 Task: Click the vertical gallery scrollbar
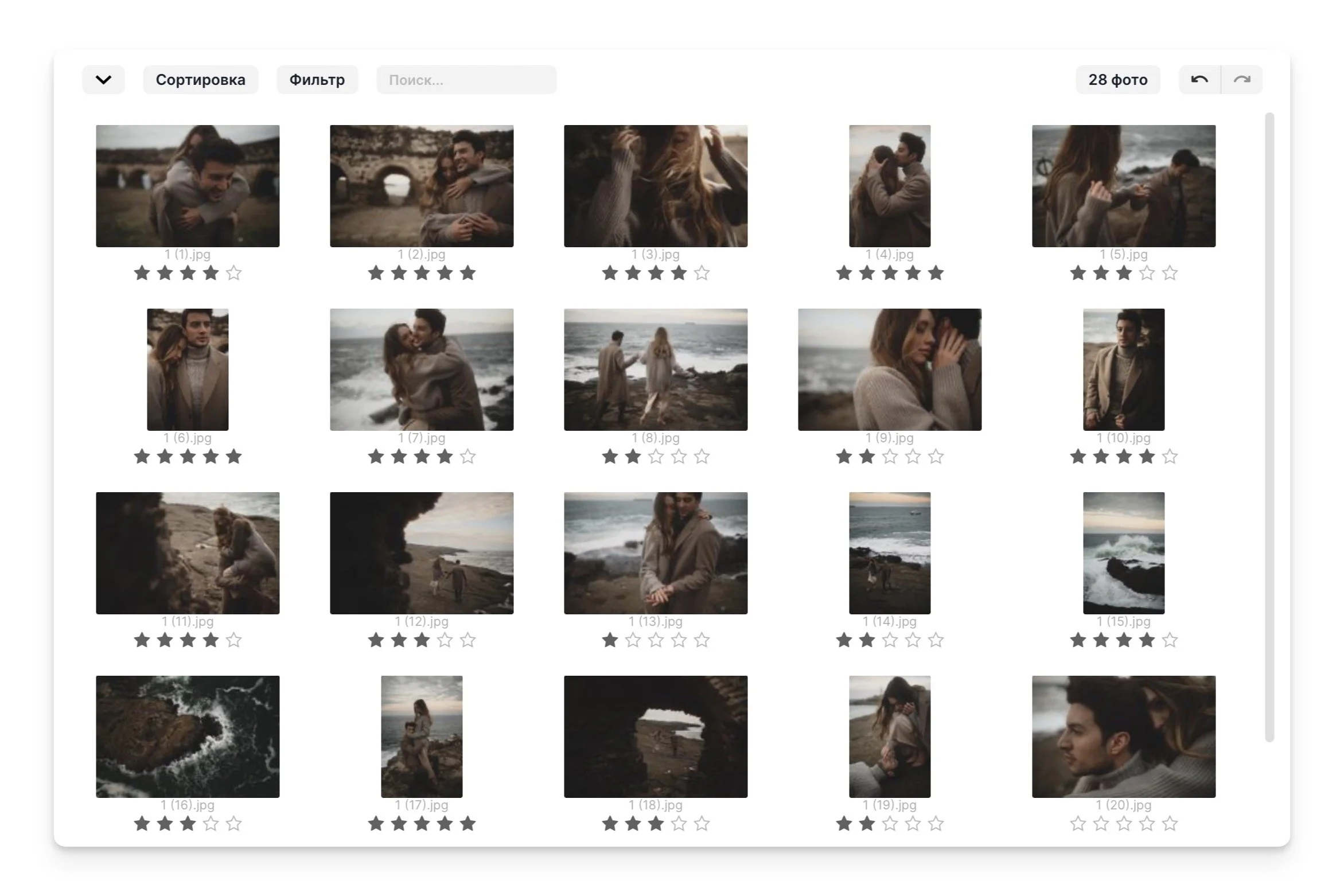point(1269,427)
